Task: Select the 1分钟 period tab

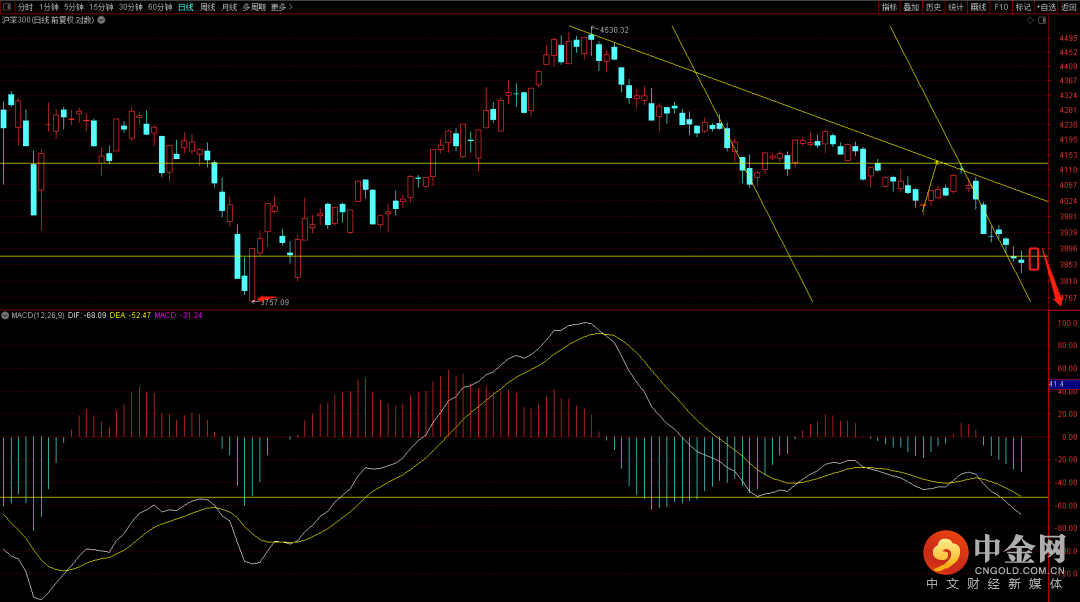Action: pyautogui.click(x=49, y=7)
